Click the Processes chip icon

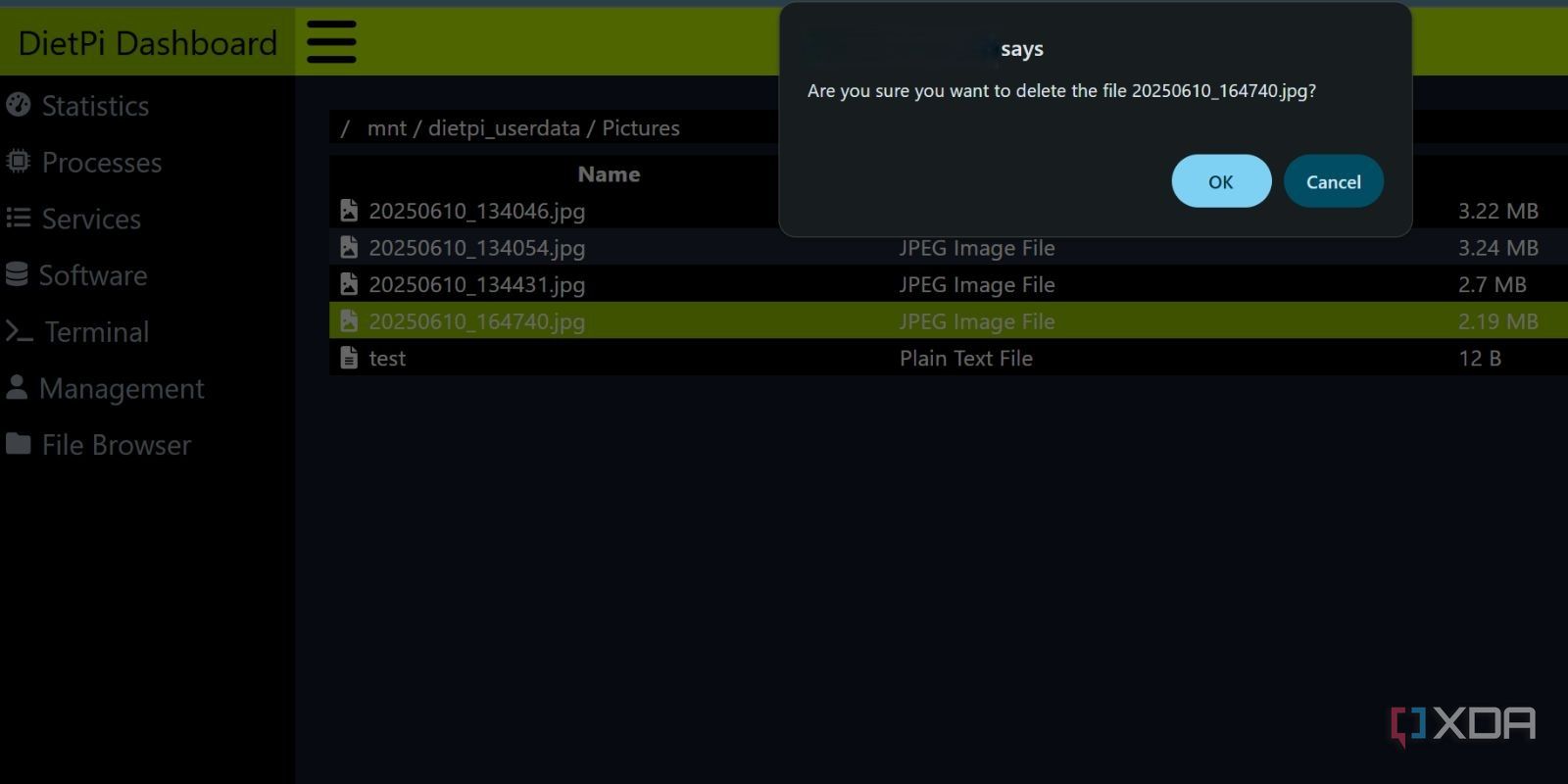[18, 162]
